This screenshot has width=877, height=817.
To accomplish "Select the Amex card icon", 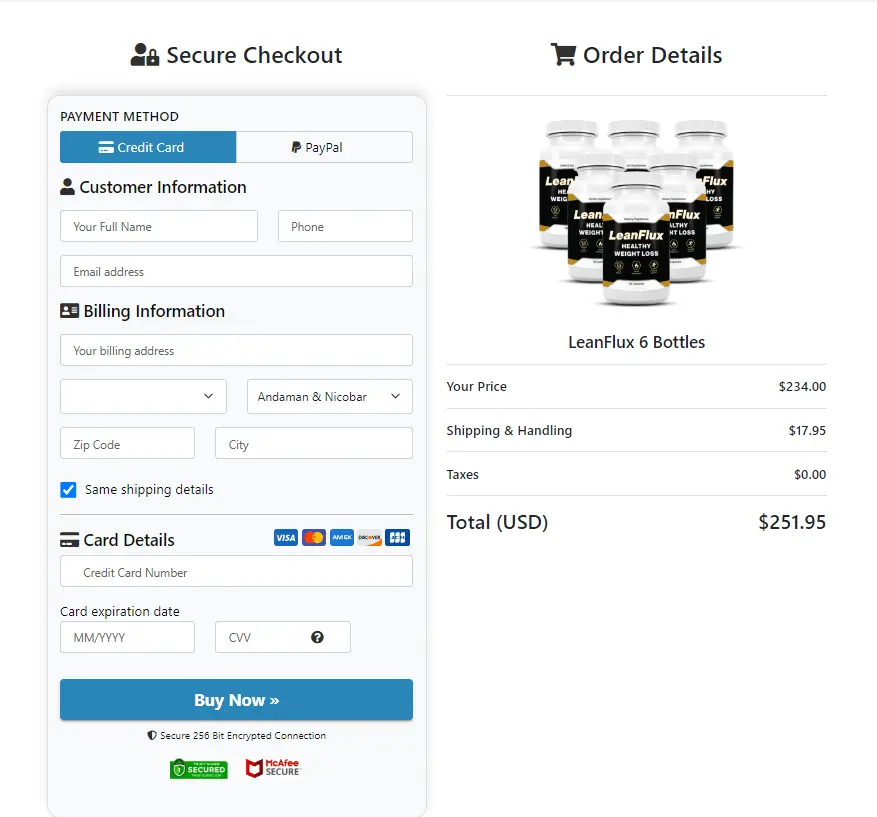I will point(341,537).
